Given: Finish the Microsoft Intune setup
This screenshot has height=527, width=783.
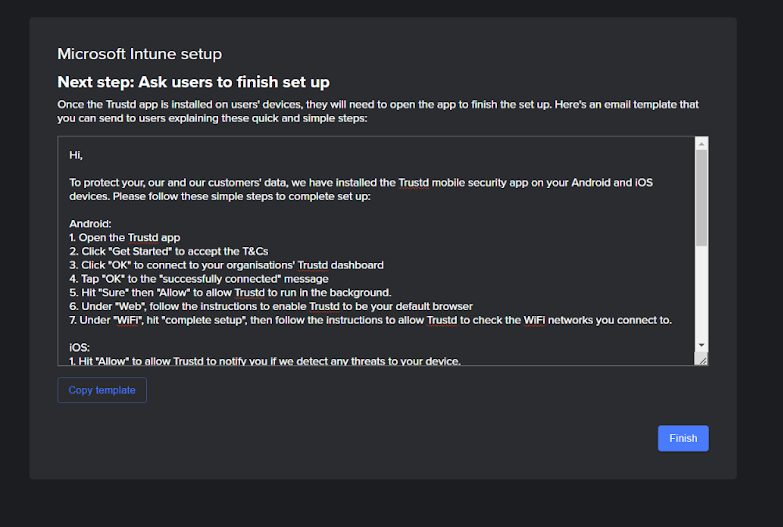Looking at the screenshot, I should click(683, 438).
